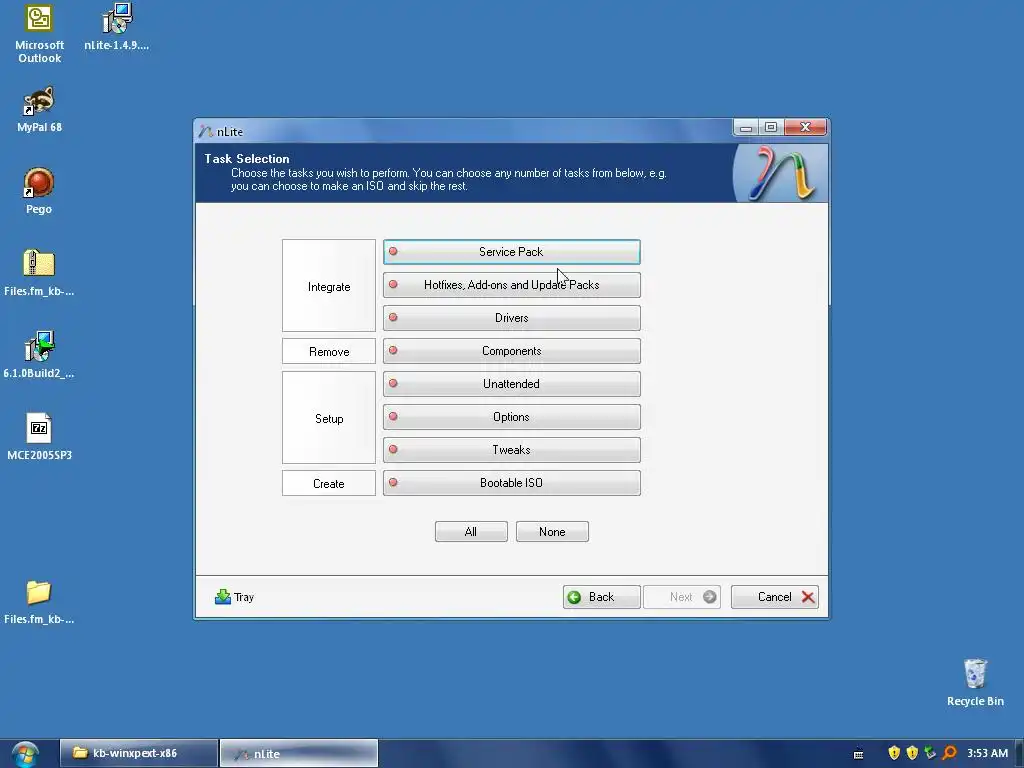This screenshot has width=1024, height=768.
Task: Toggle Hotfixes, Add-ons and Update Packs task
Action: click(x=511, y=285)
